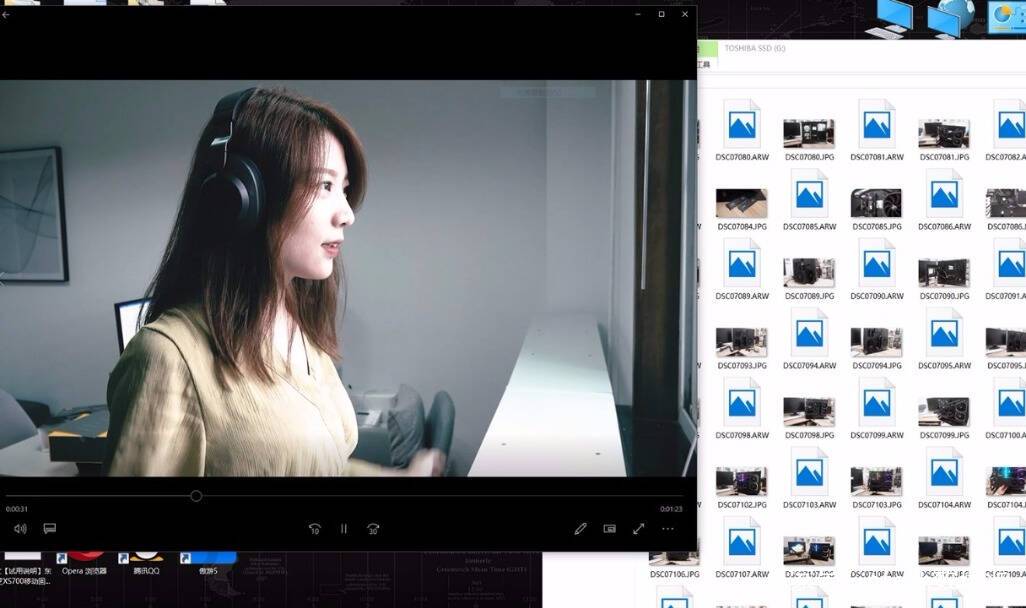The height and width of the screenshot is (608, 1026).
Task: Open the edit pencil tool
Action: [x=580, y=528]
